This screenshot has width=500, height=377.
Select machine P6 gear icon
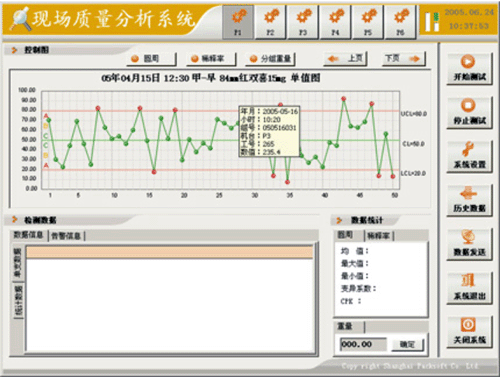pos(401,16)
